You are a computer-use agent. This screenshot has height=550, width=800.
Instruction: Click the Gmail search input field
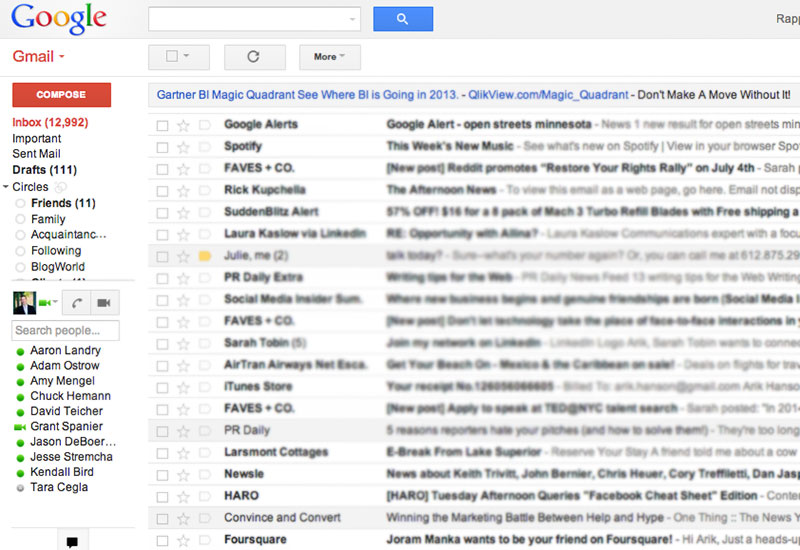coord(248,19)
